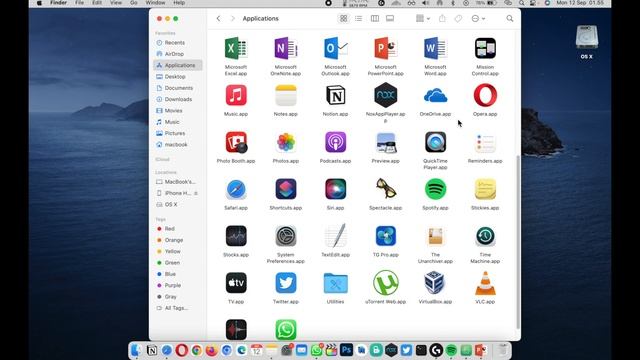Switch to list view in toolbar
Screen dimensions: 640x360
click(x=358, y=18)
